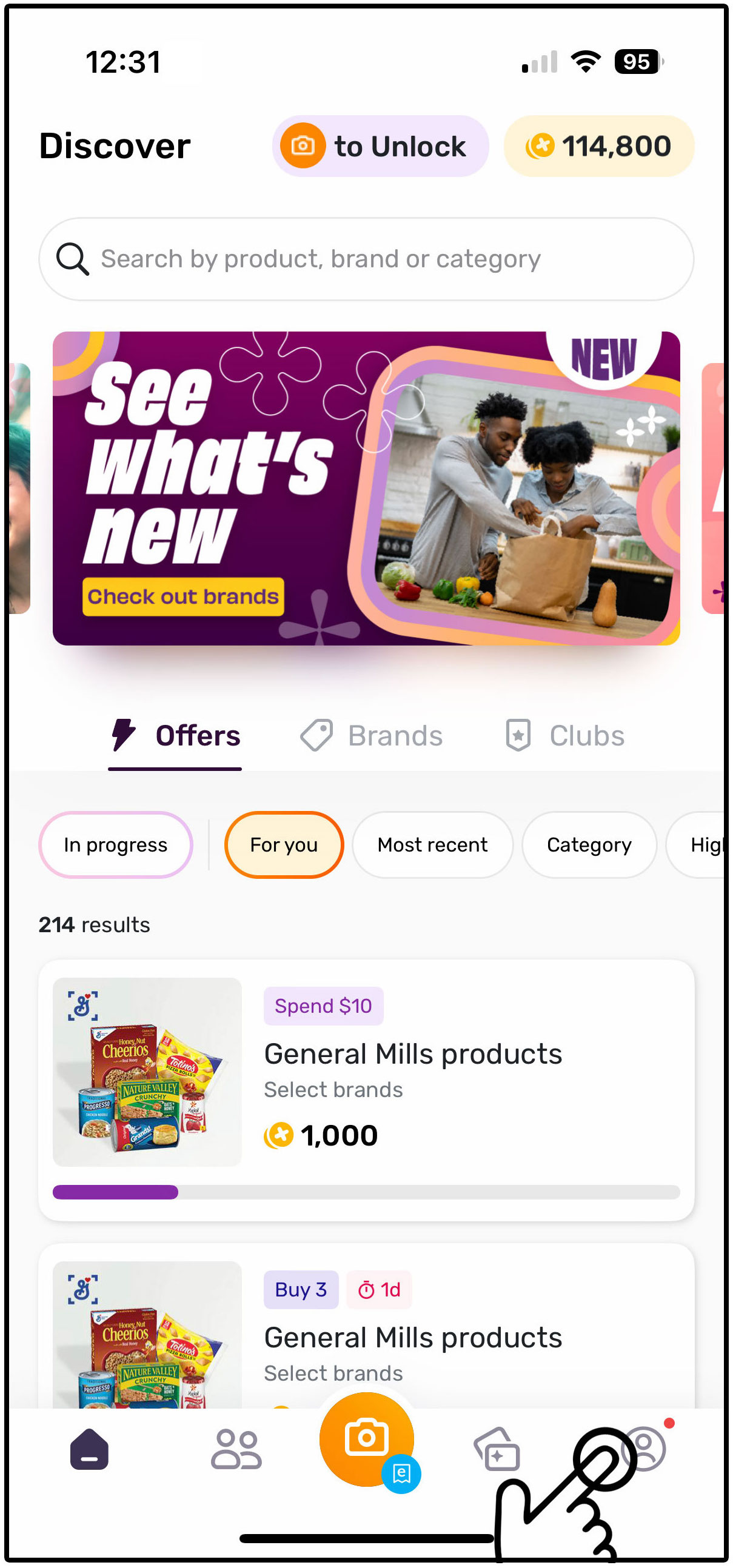Viewport: 733px width, 1568px height.
Task: Tap the Check out brands button
Action: tap(183, 596)
